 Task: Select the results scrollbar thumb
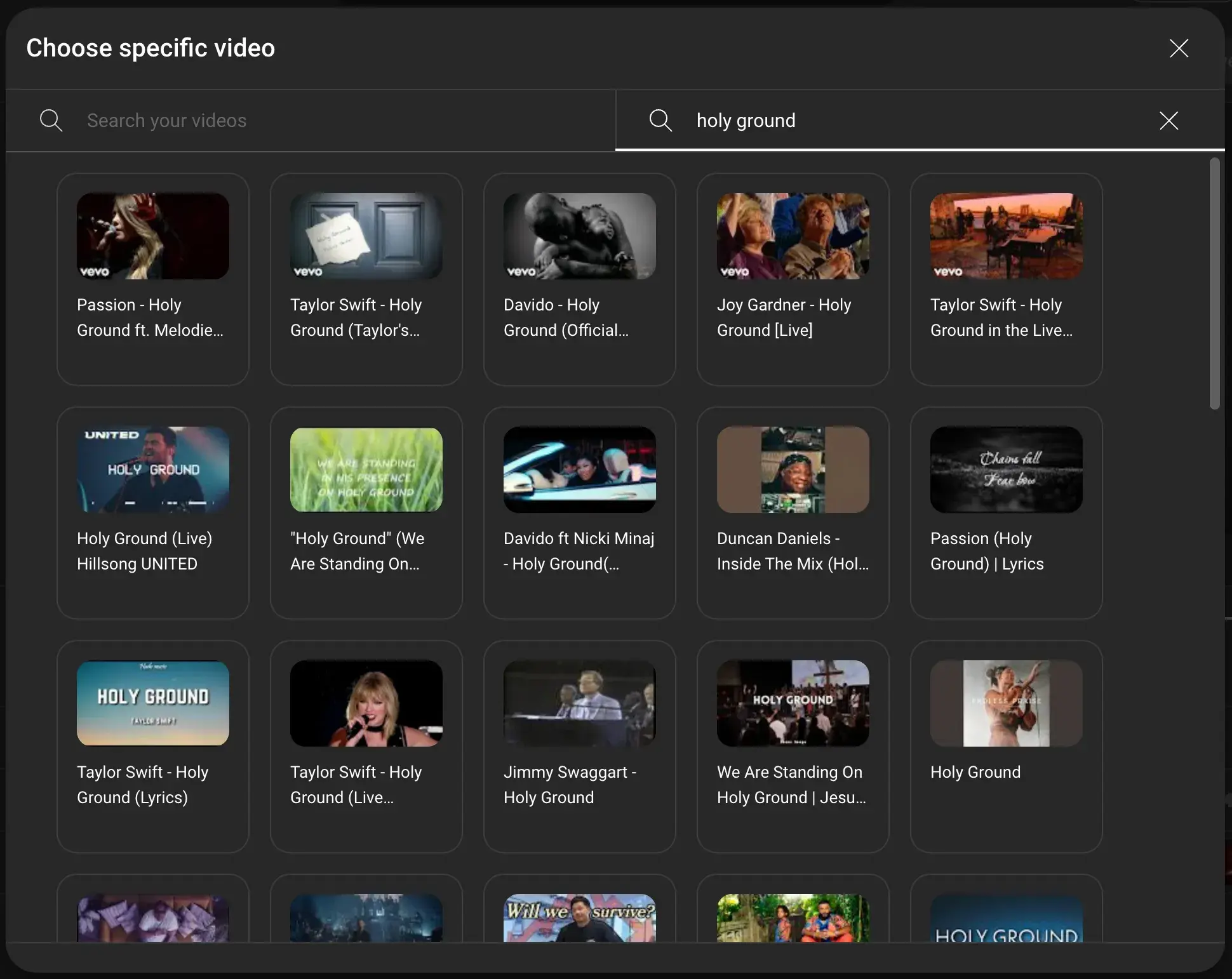point(1214,284)
